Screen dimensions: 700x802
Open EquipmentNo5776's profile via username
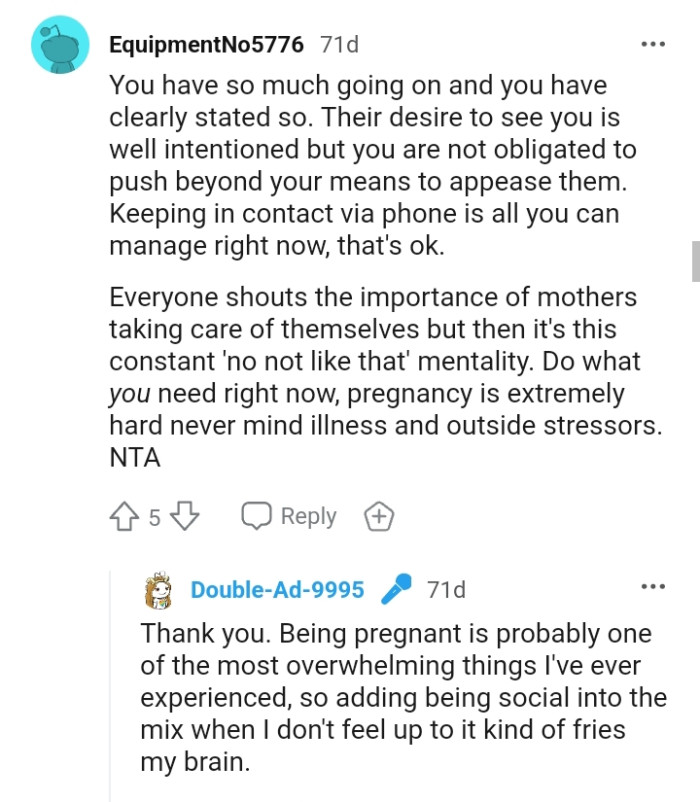point(207,44)
